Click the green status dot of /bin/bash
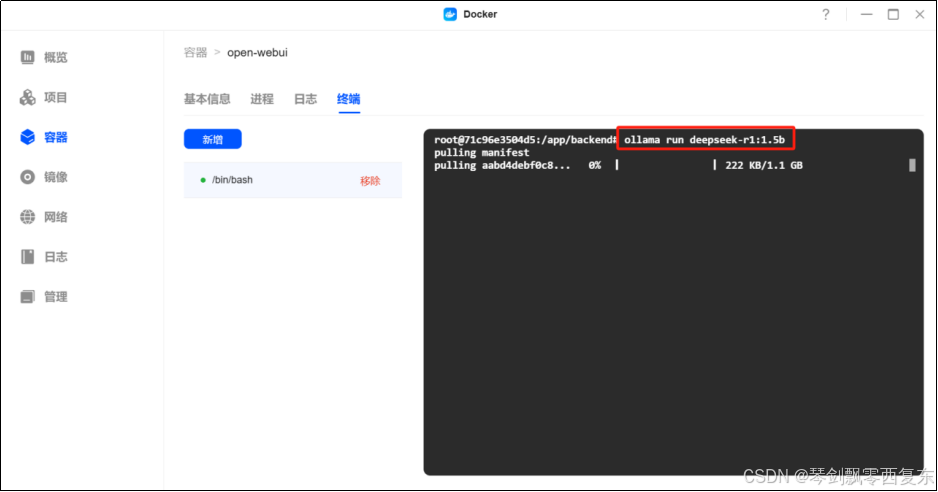938x492 pixels. (x=203, y=180)
